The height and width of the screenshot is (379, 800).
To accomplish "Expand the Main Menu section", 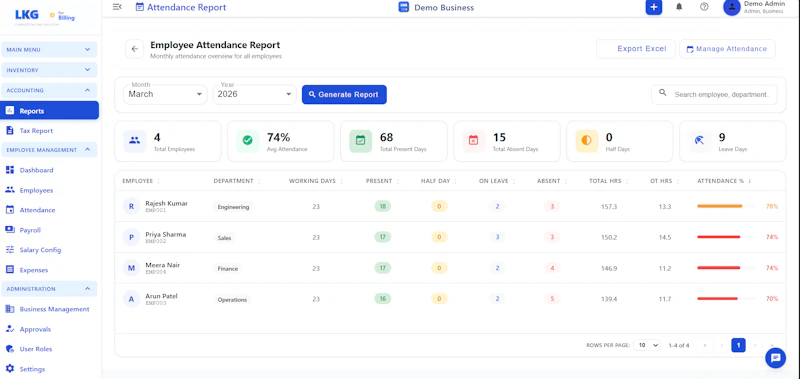I will 49,49.
